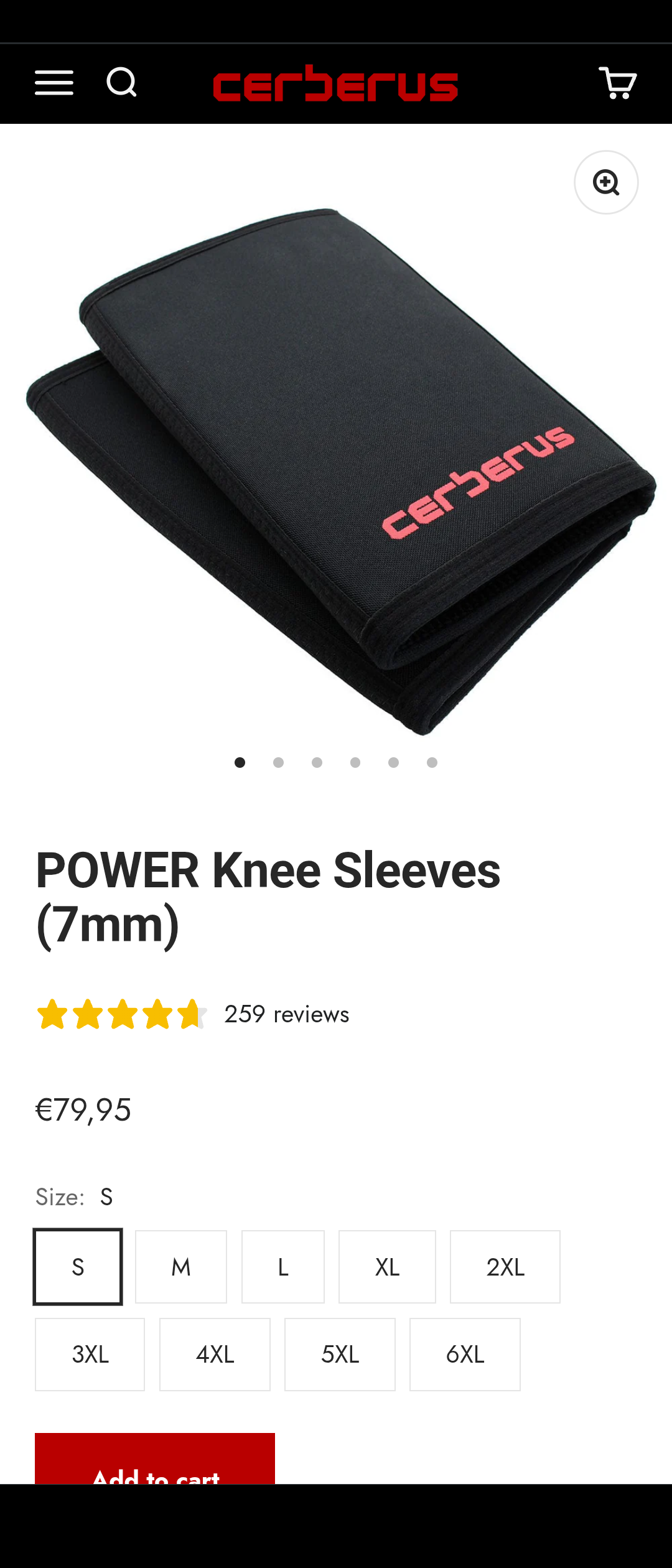Screen dimensions: 672x1568
Task: Select size S option
Action: (78, 1267)
